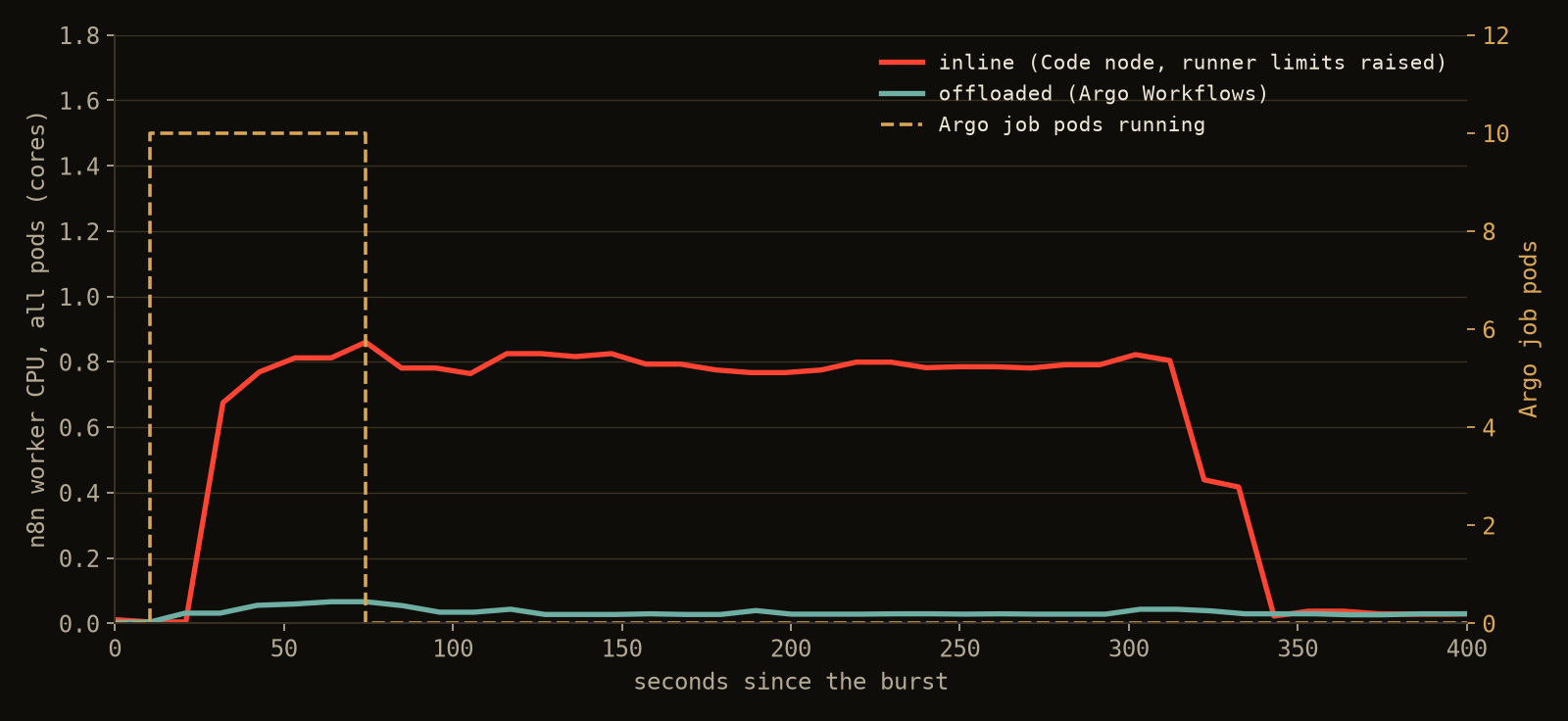Click the 400 tick on the seconds axis
This screenshot has height=721, width=1568.
pos(1467,649)
